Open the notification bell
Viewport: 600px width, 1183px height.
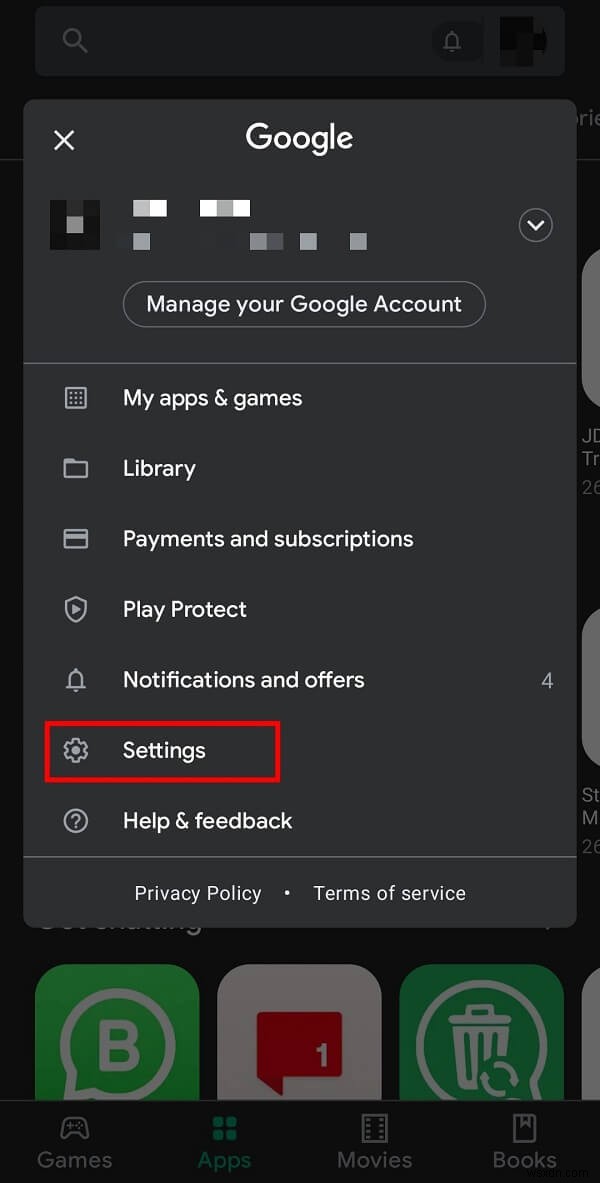tap(453, 41)
